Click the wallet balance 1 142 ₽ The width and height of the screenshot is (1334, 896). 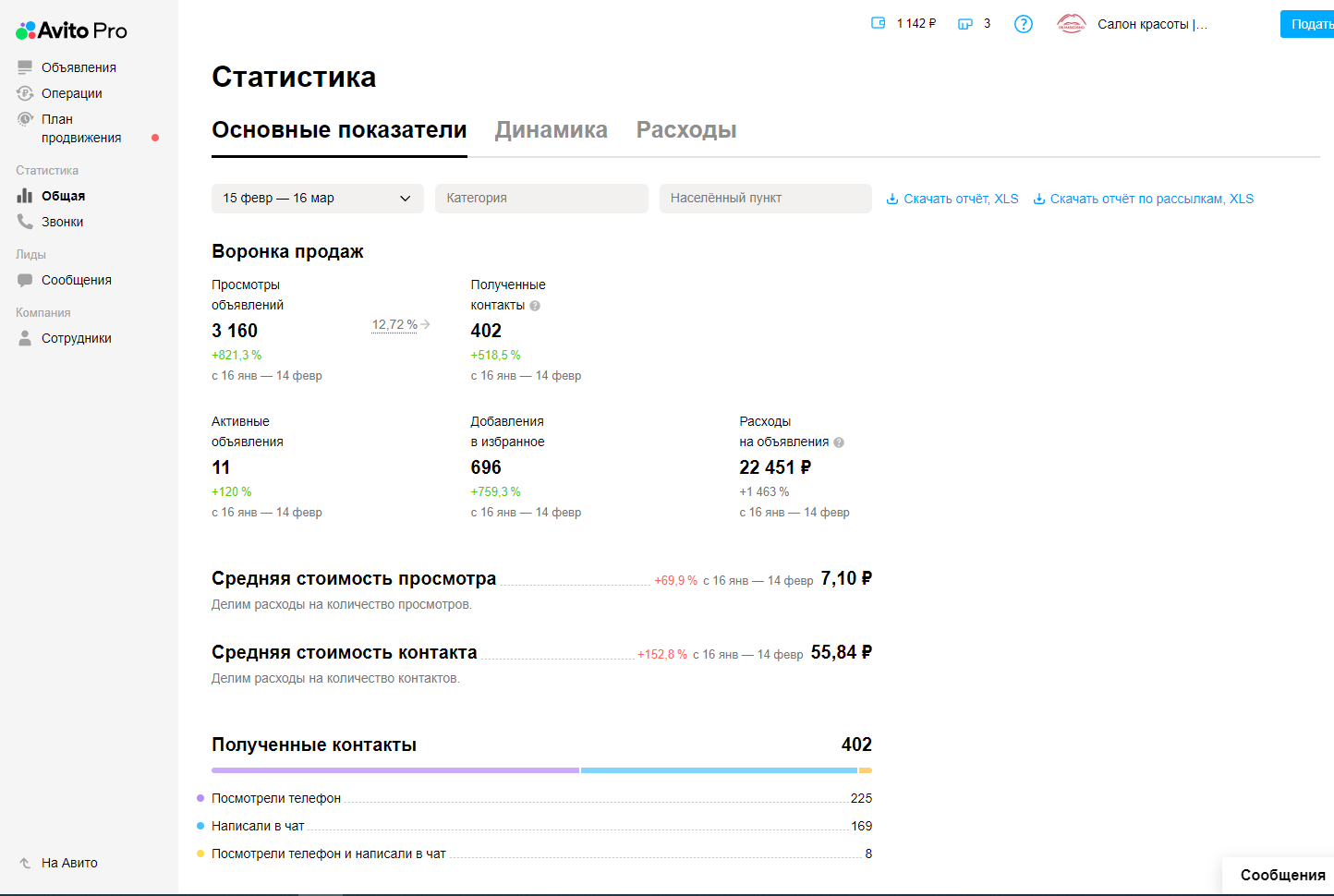916,23
